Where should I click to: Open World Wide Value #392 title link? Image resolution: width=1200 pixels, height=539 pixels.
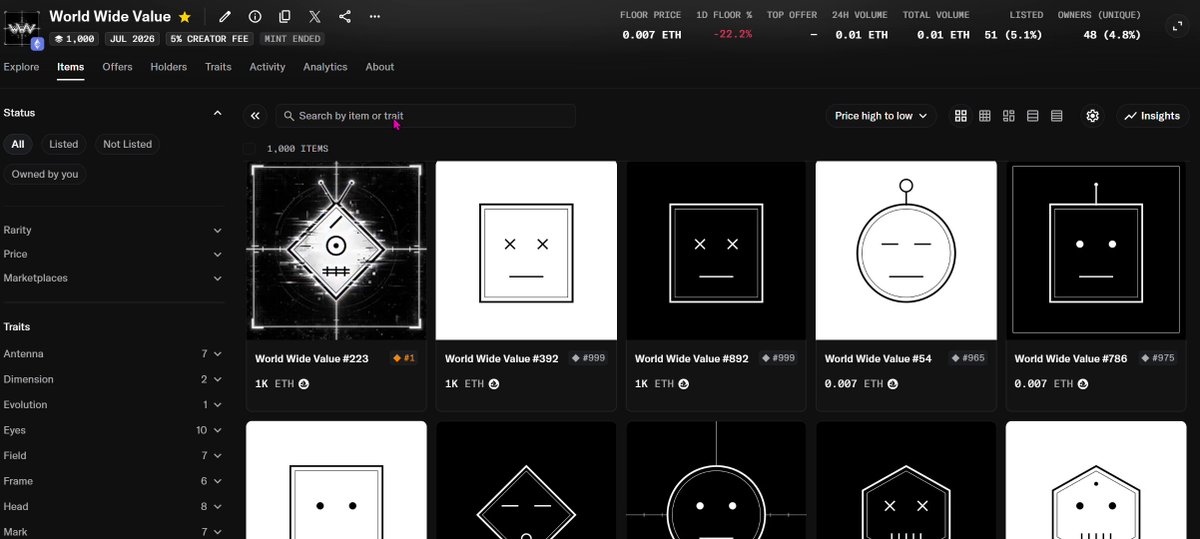click(x=502, y=359)
